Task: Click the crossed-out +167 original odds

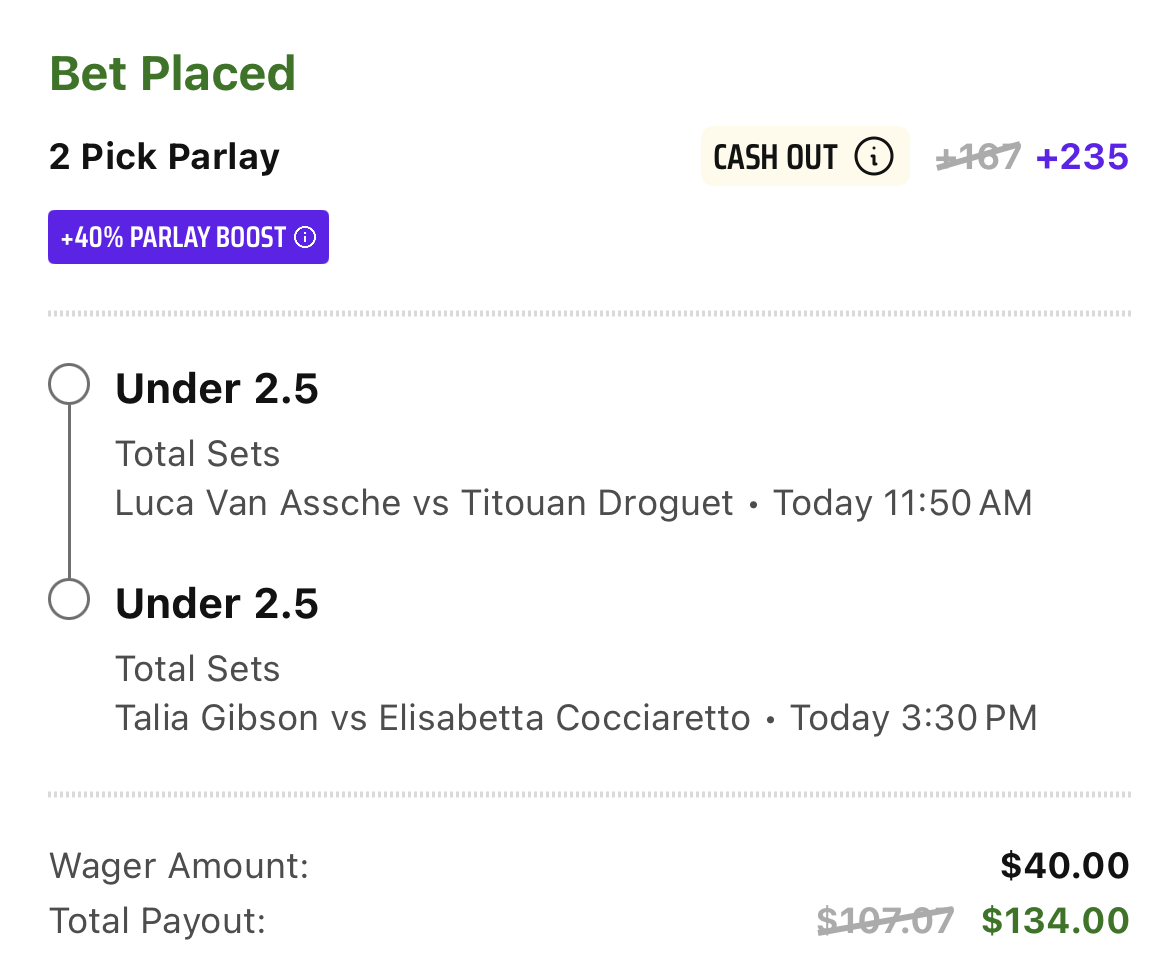Action: point(978,157)
